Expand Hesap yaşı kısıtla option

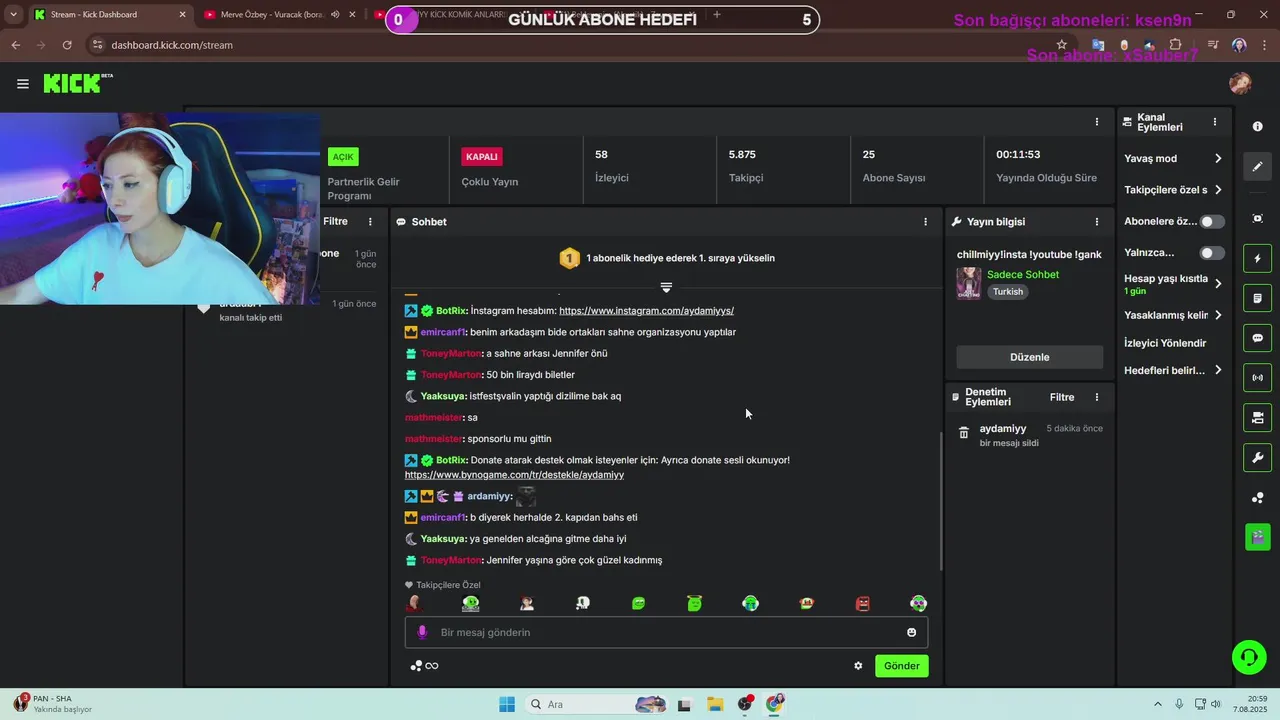1218,284
